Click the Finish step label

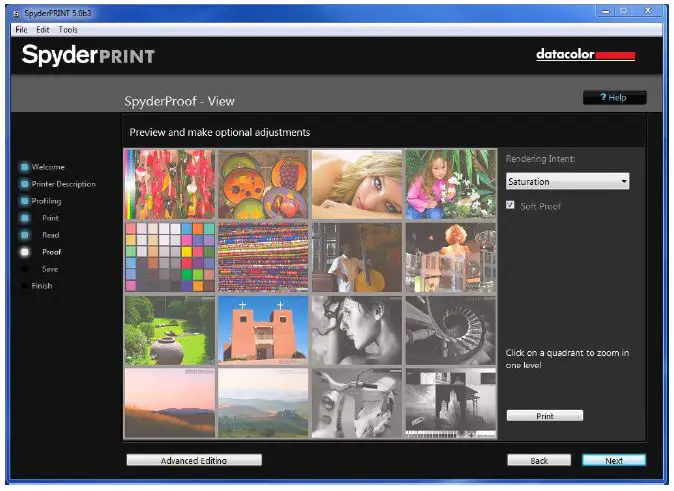click(x=42, y=286)
